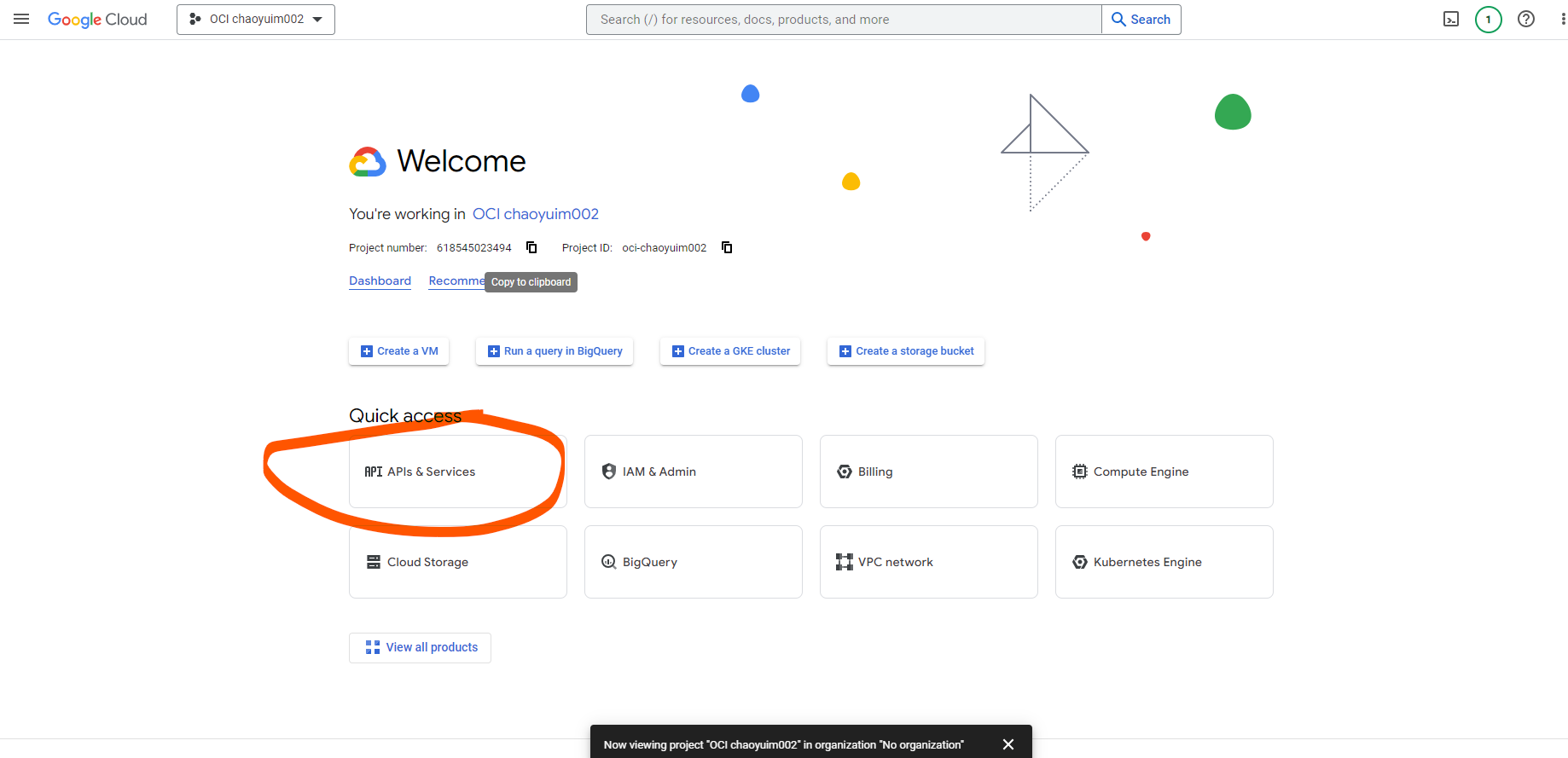Click View all products button
Image resolution: width=1568 pixels, height=758 pixels.
420,647
